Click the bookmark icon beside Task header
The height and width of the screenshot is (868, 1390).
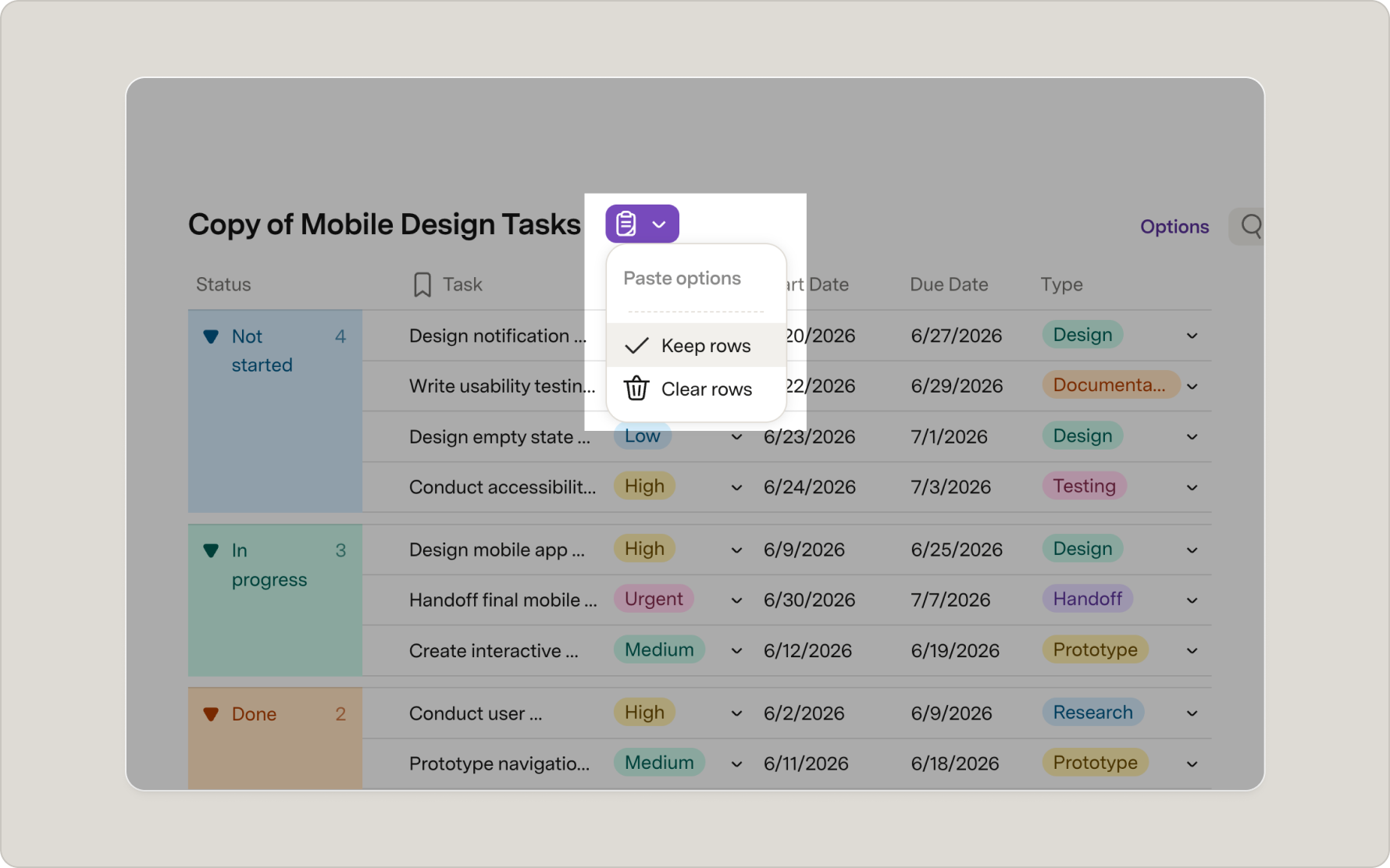click(x=422, y=284)
